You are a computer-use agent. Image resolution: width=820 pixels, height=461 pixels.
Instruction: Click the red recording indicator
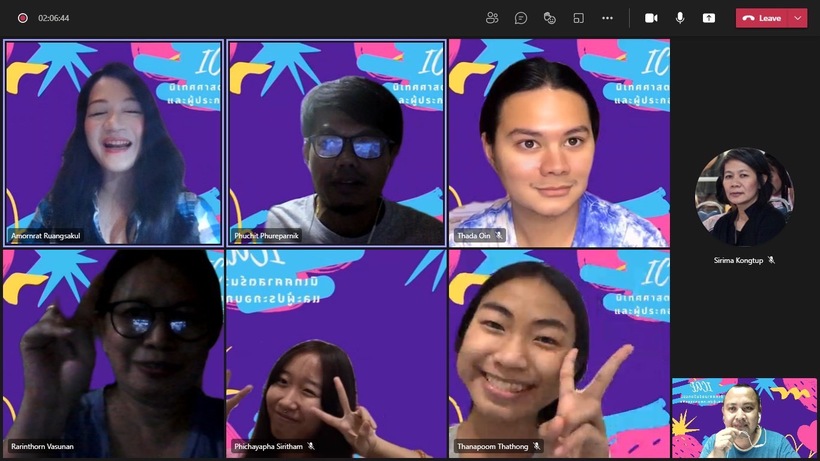click(x=22, y=18)
